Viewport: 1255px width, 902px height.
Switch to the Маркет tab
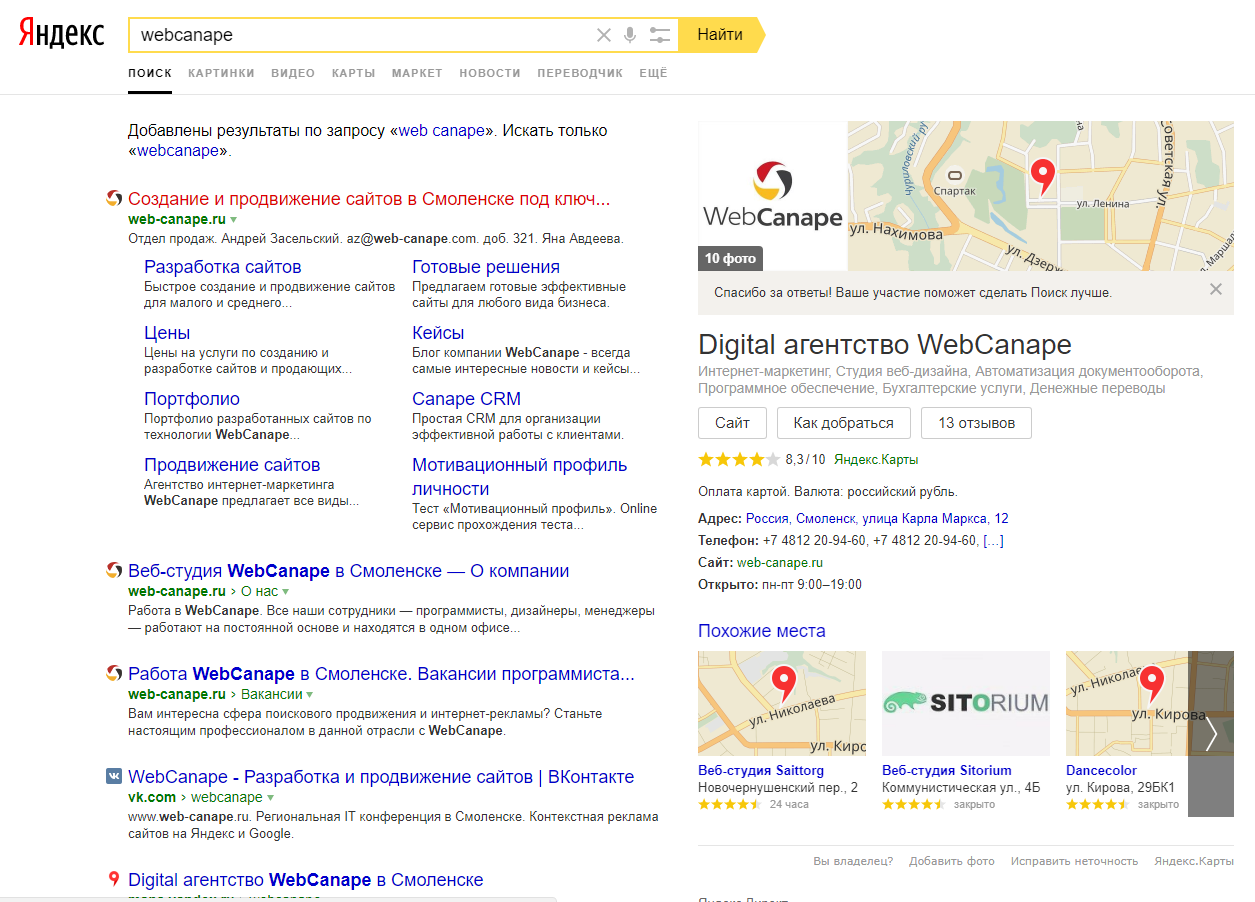[417, 73]
